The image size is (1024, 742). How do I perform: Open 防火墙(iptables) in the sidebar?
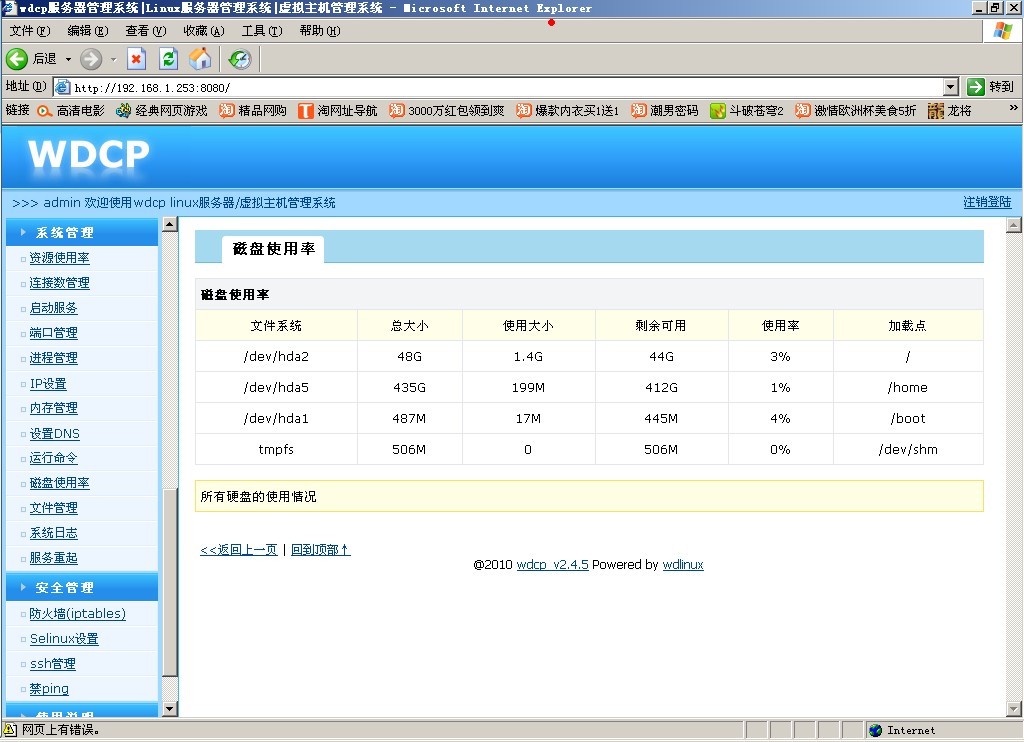click(x=77, y=614)
